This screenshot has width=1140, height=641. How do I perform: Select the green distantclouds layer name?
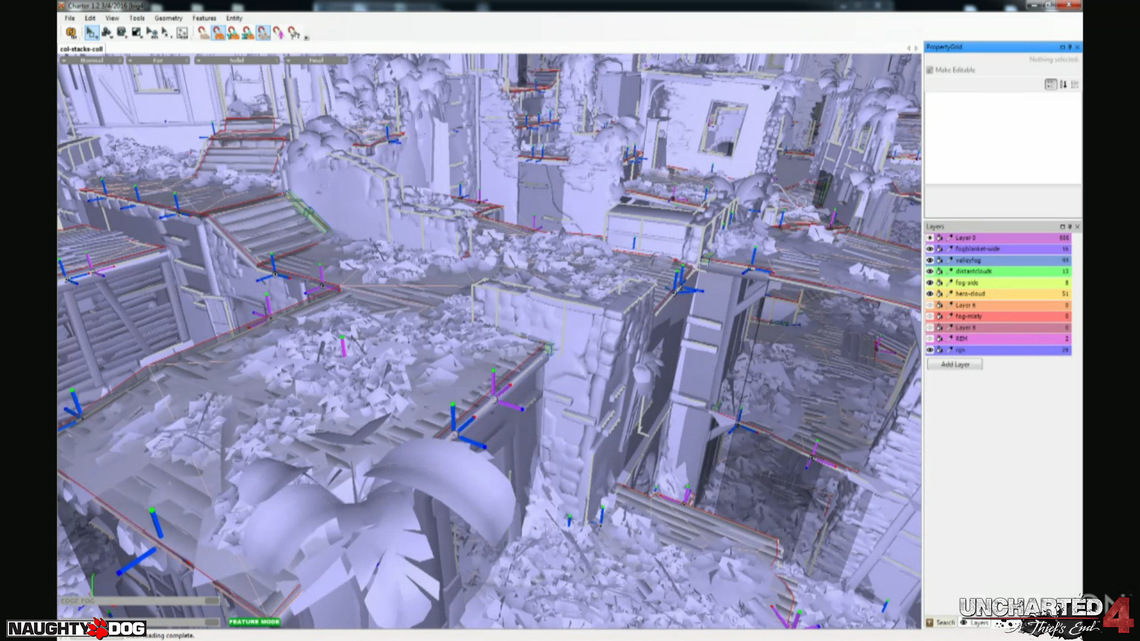click(x=974, y=271)
